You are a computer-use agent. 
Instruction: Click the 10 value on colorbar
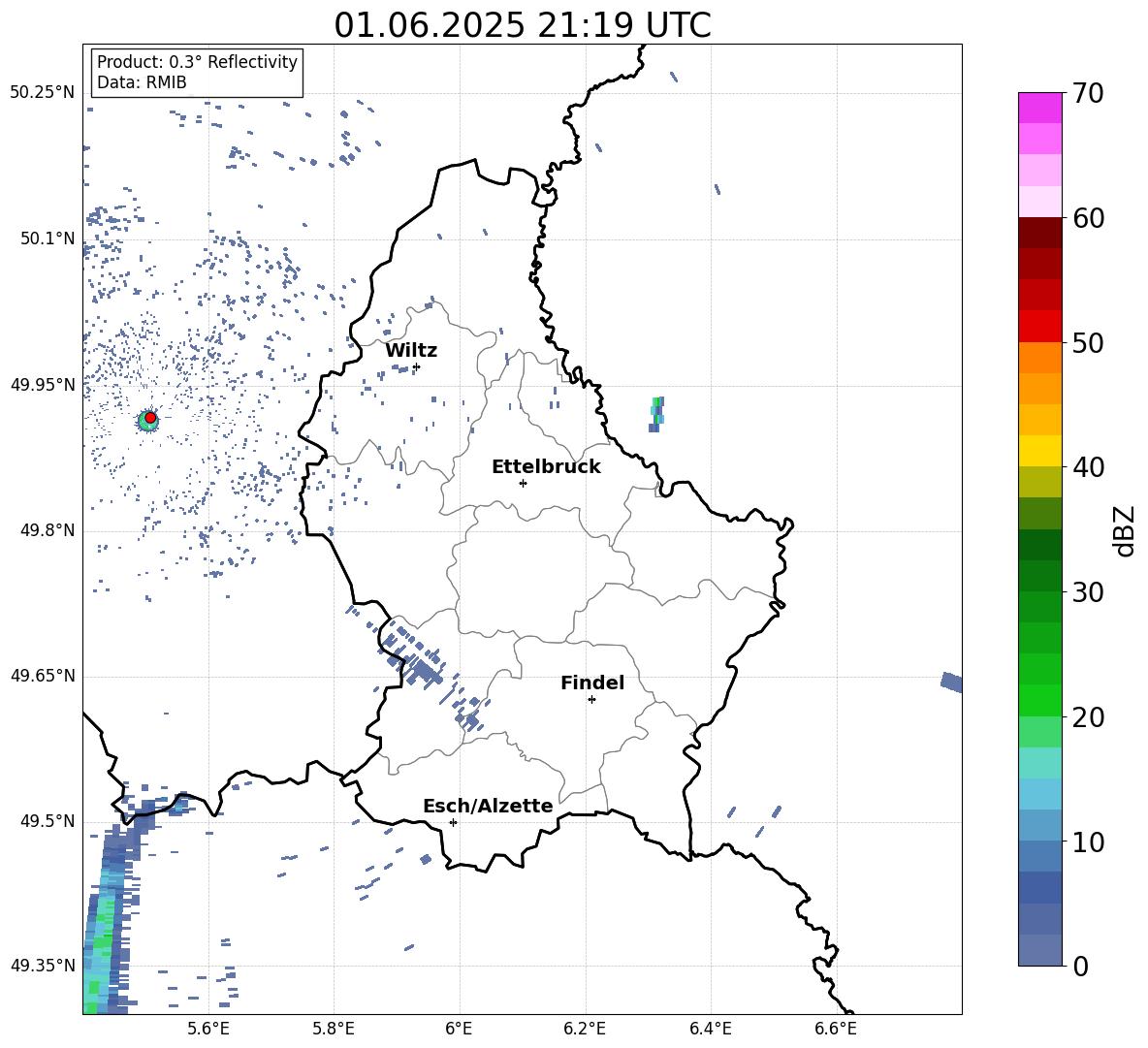[1088, 842]
